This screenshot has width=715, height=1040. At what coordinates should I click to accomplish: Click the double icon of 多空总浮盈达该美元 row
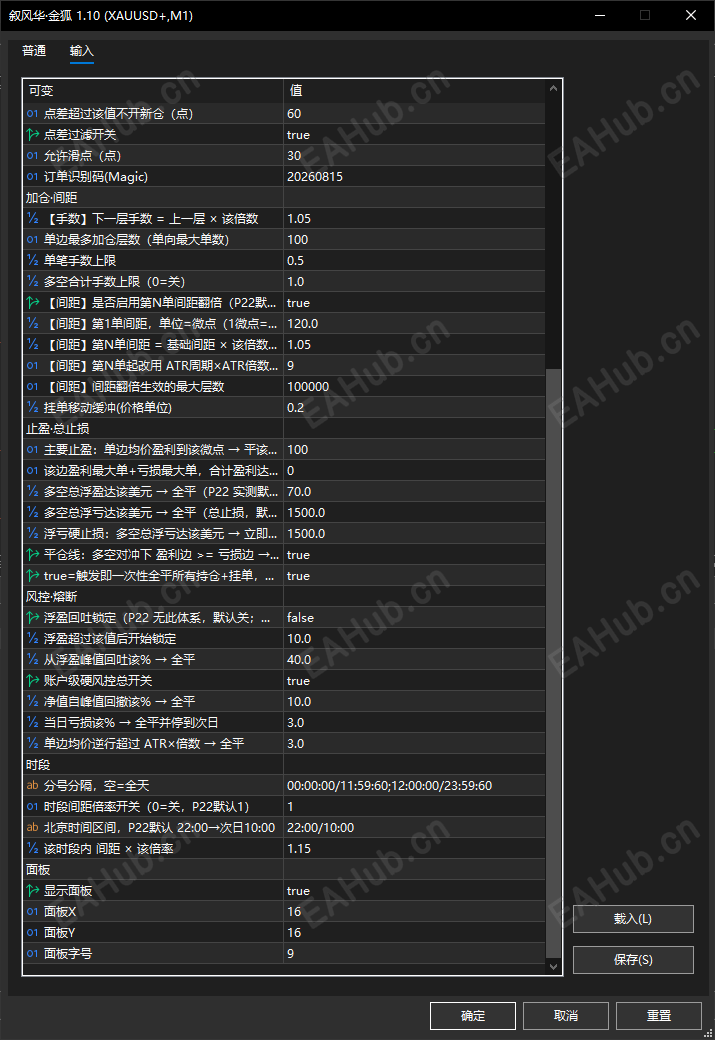pos(32,491)
